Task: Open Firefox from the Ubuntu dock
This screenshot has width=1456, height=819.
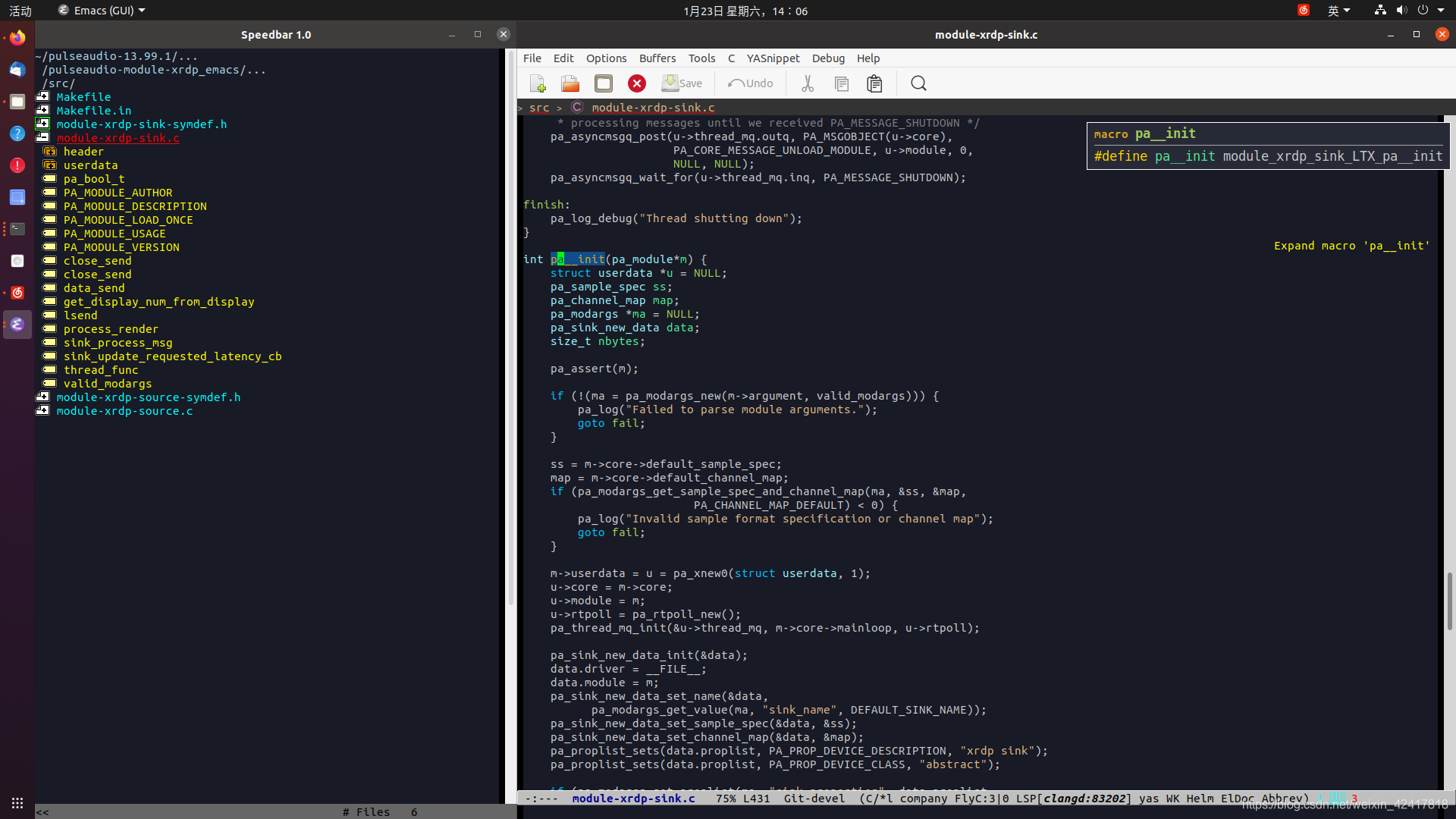Action: tap(17, 38)
